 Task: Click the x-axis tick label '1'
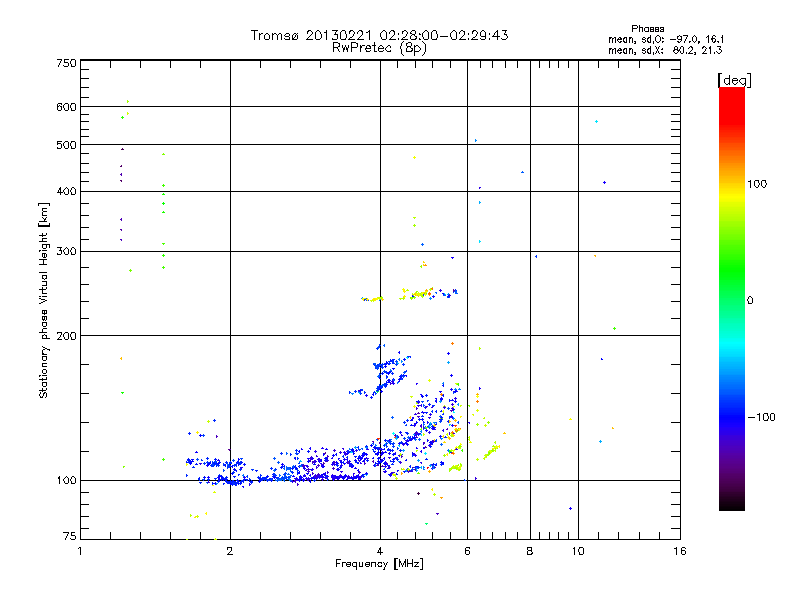tap(80, 551)
